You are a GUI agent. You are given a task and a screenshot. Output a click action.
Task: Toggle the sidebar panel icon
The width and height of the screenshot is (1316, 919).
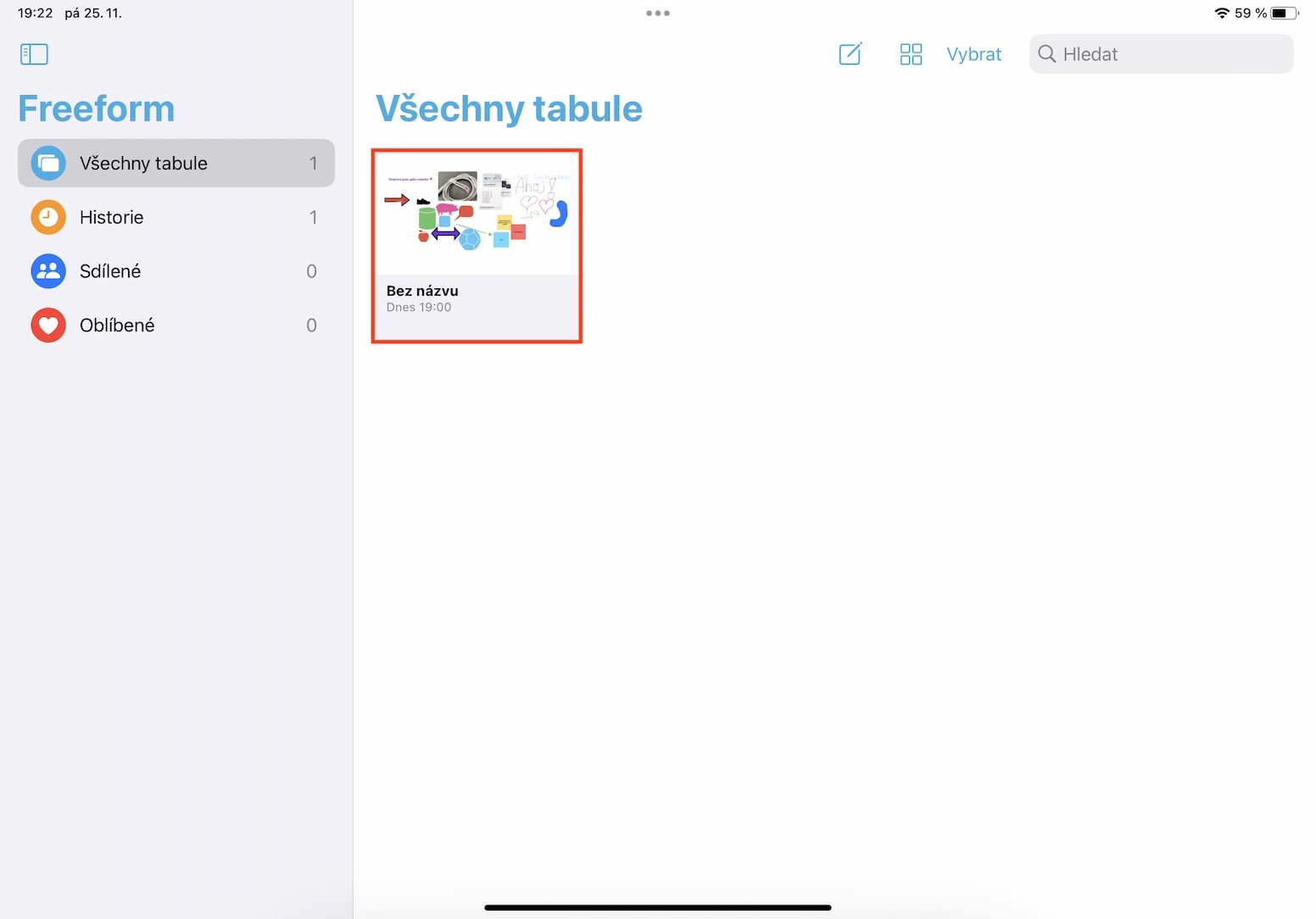click(x=34, y=54)
